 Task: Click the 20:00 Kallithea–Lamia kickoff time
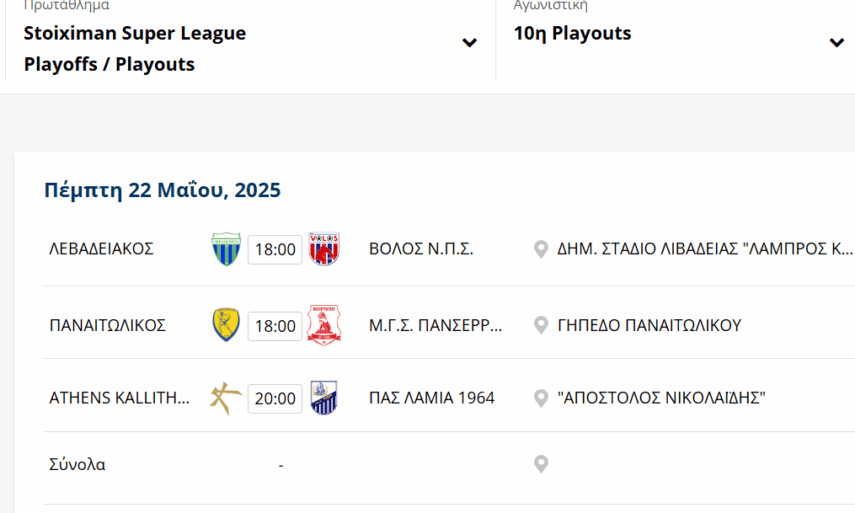(x=275, y=399)
